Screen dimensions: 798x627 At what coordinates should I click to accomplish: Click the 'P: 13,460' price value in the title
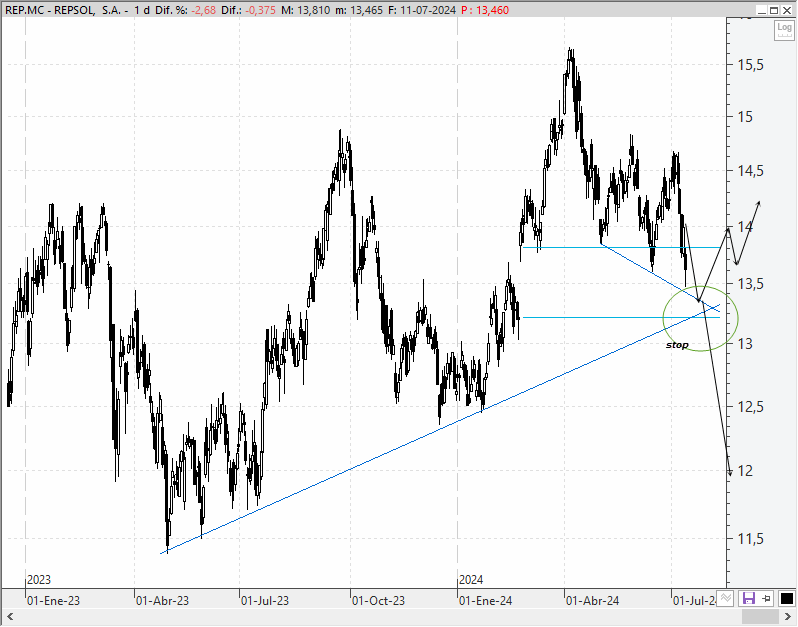(x=484, y=10)
